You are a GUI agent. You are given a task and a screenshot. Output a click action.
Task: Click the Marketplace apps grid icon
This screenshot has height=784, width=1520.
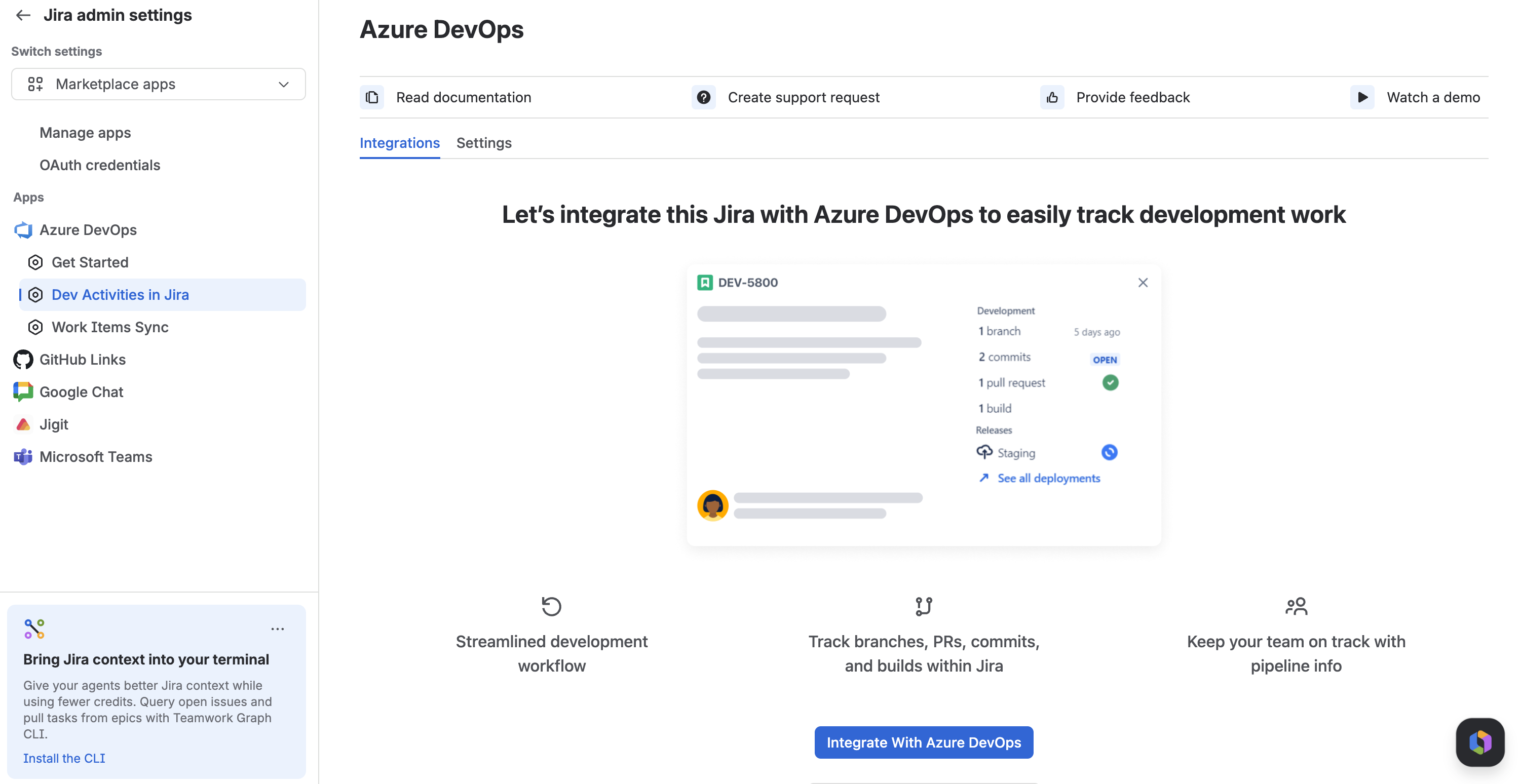point(35,85)
